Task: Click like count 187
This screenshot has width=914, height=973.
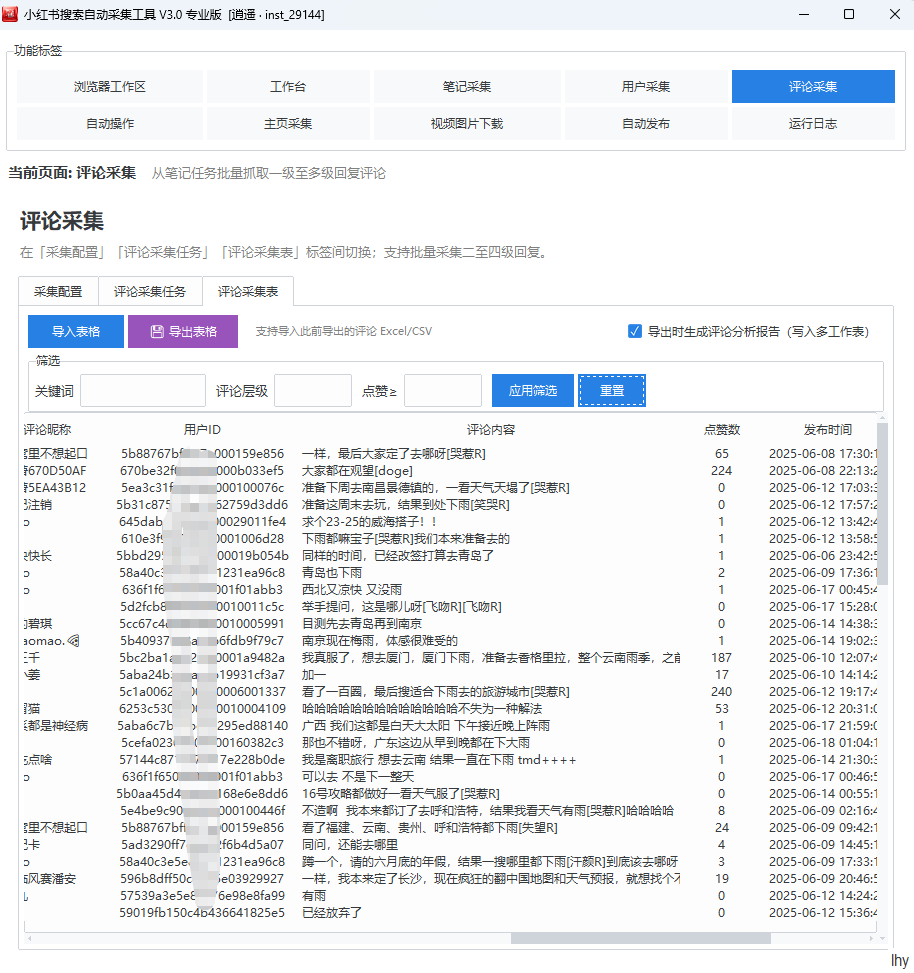Action: click(722, 657)
